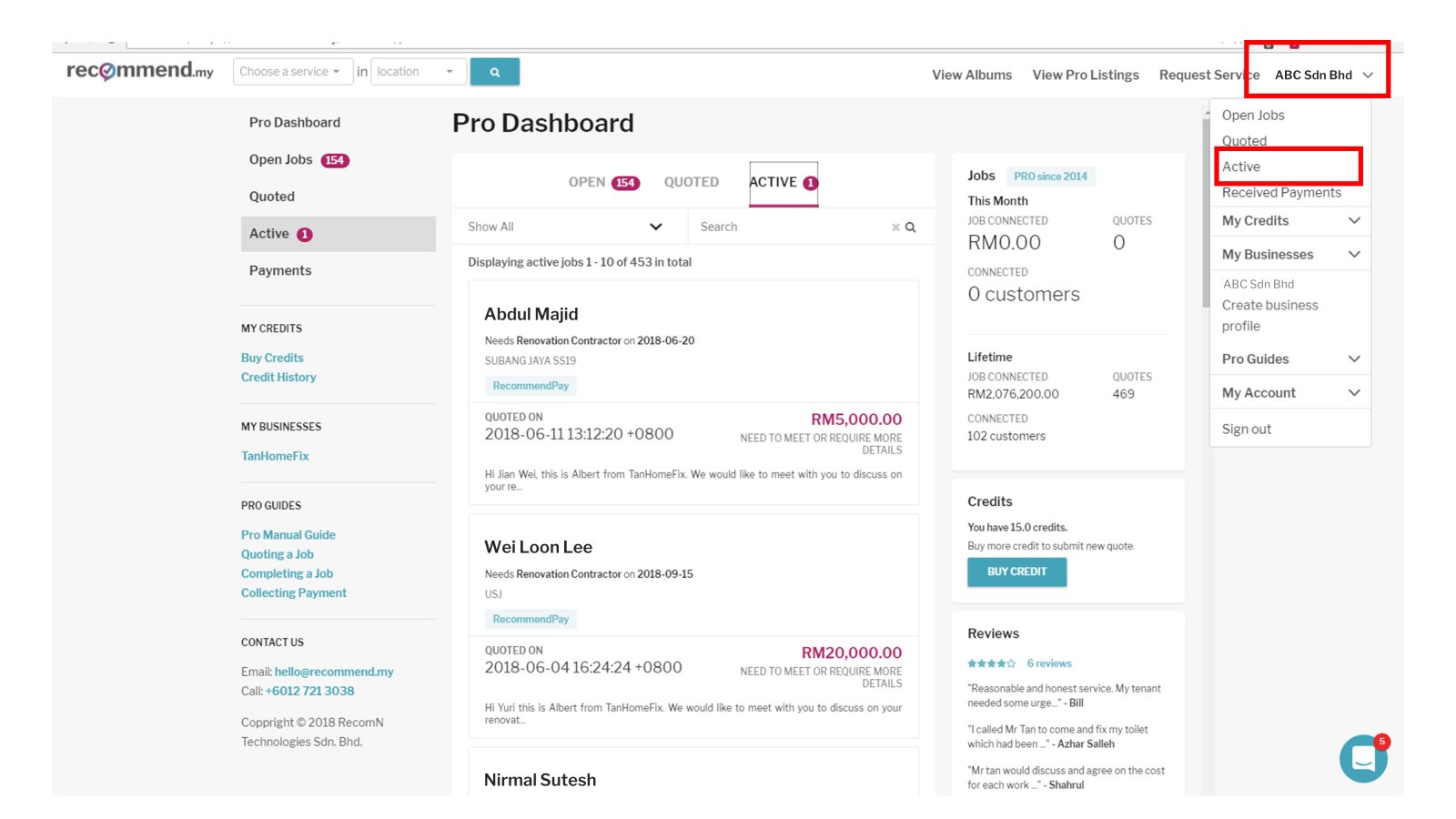The width and height of the screenshot is (1456, 819).
Task: Click the search magnifier in jobs filter
Action: (911, 227)
